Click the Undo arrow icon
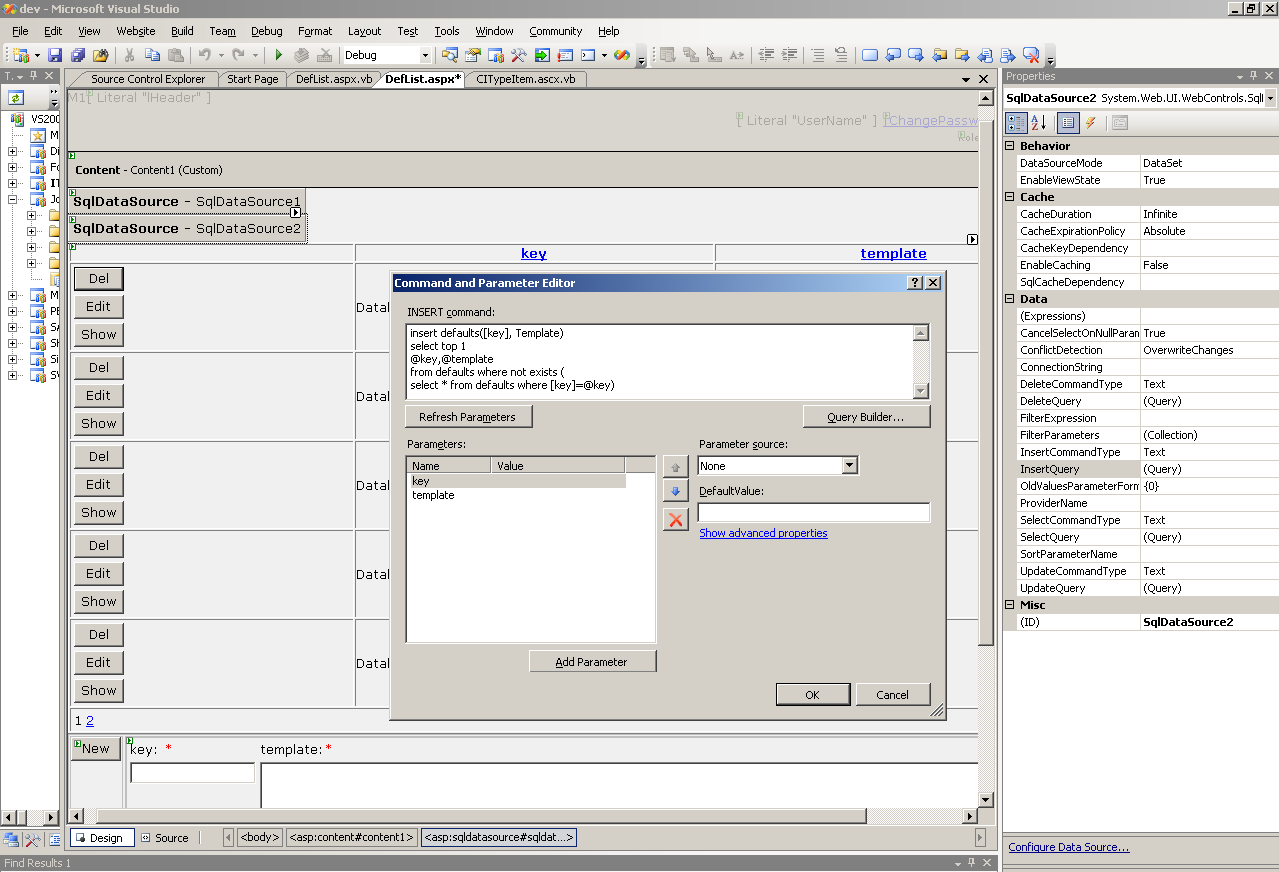 [x=204, y=55]
